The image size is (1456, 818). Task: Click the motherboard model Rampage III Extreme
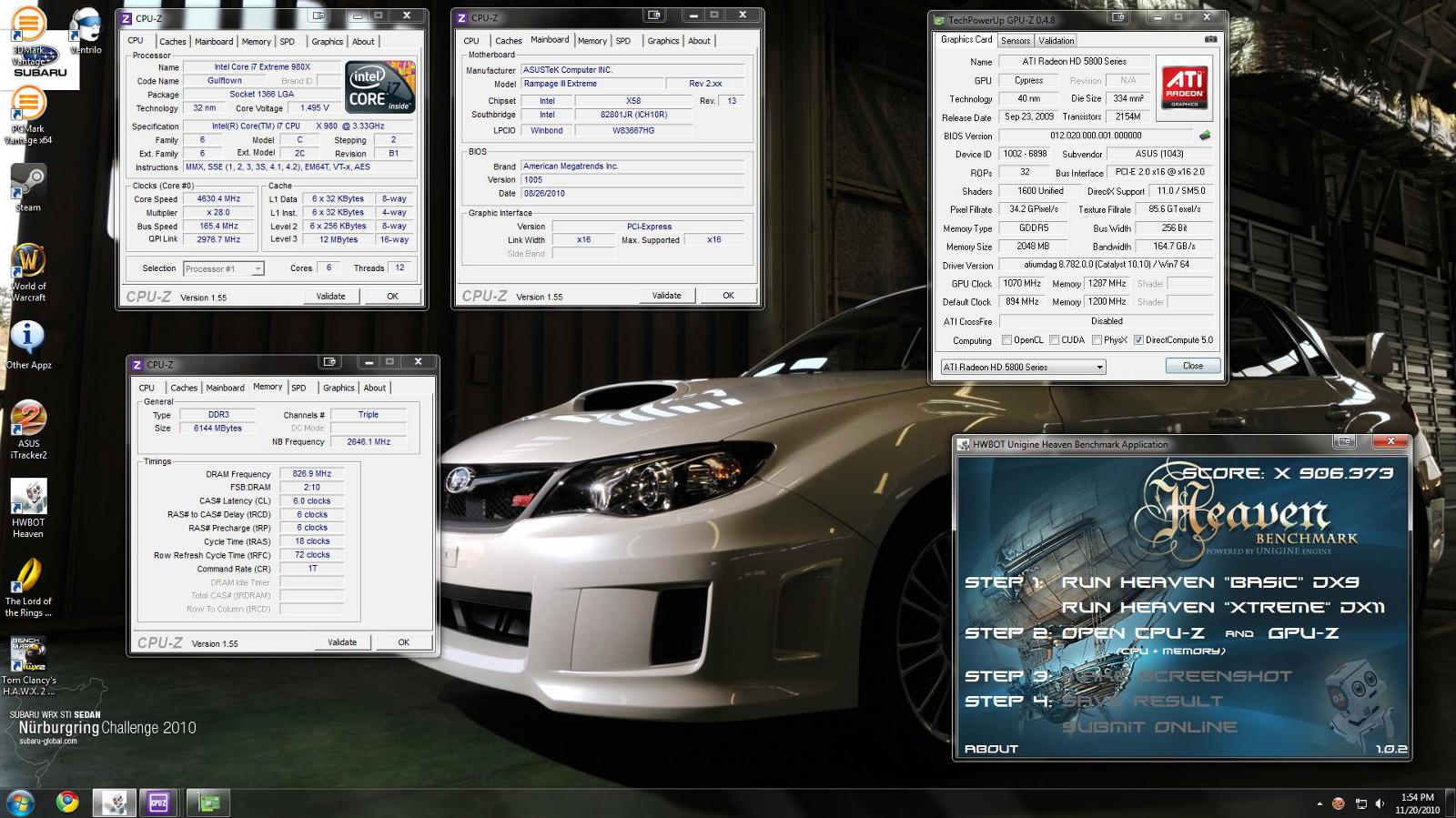click(591, 84)
